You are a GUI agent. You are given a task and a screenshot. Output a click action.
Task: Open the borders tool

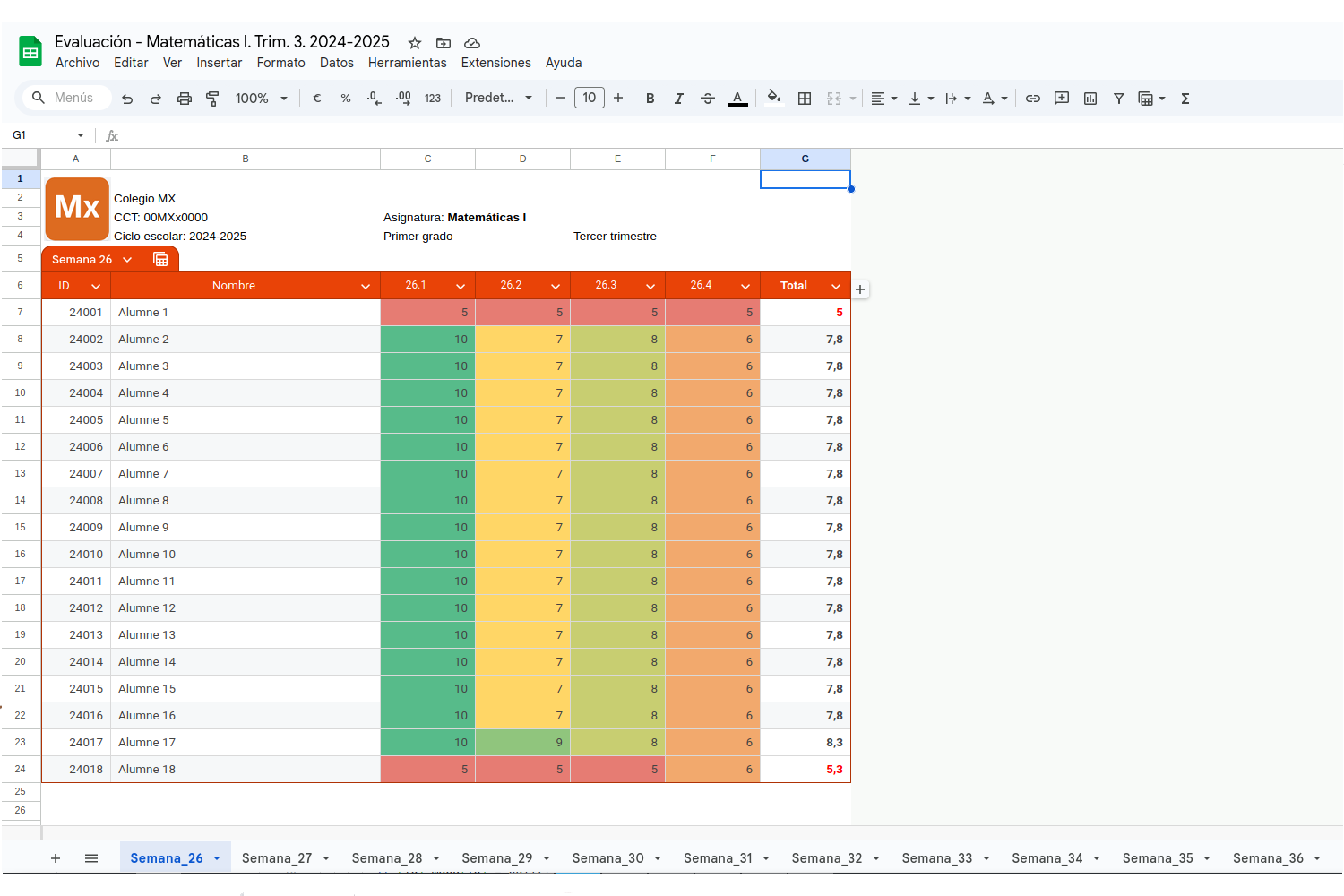tap(805, 99)
